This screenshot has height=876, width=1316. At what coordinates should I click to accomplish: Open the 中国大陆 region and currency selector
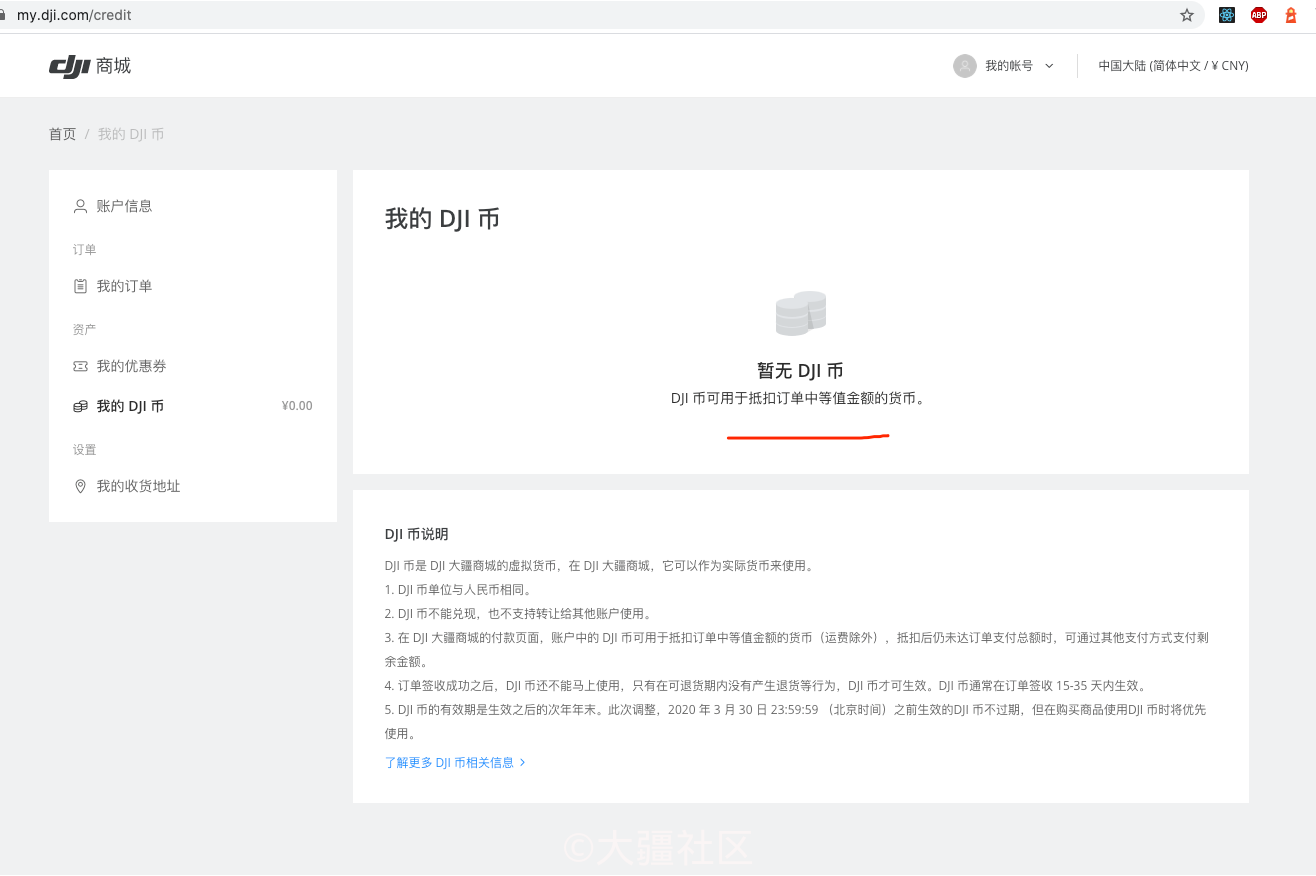1173,66
